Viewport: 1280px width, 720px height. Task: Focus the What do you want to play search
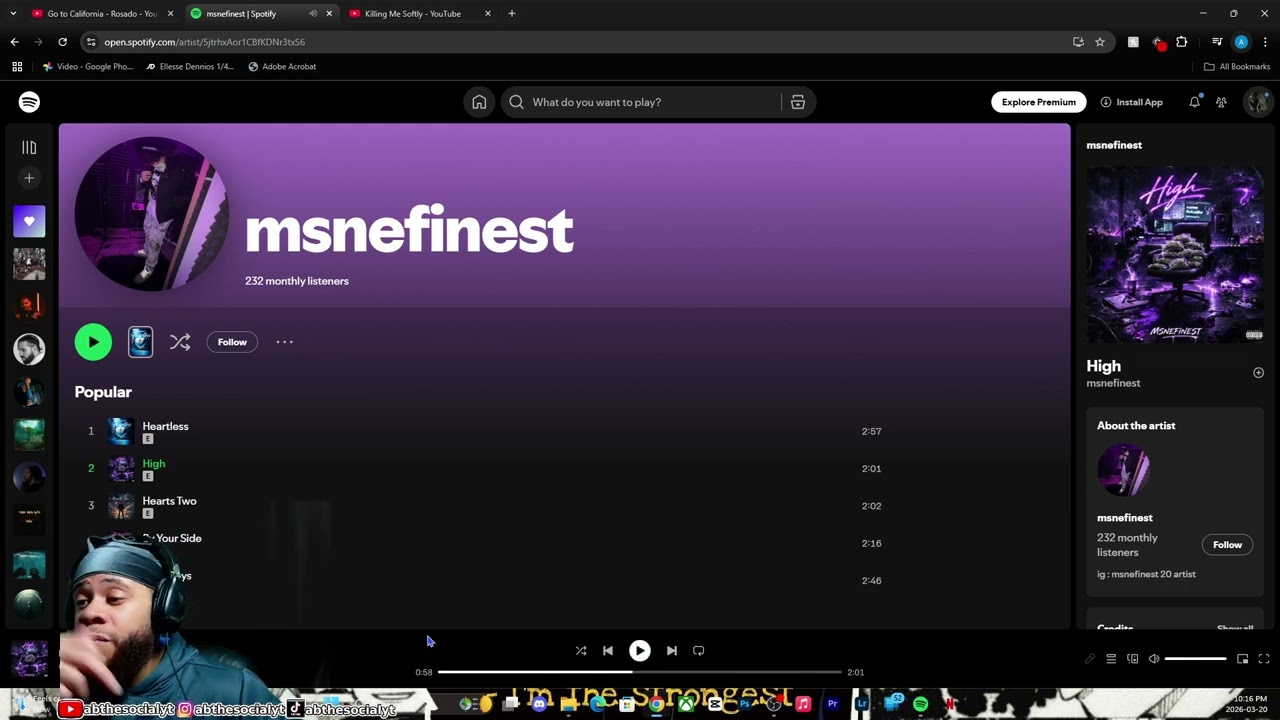click(640, 102)
